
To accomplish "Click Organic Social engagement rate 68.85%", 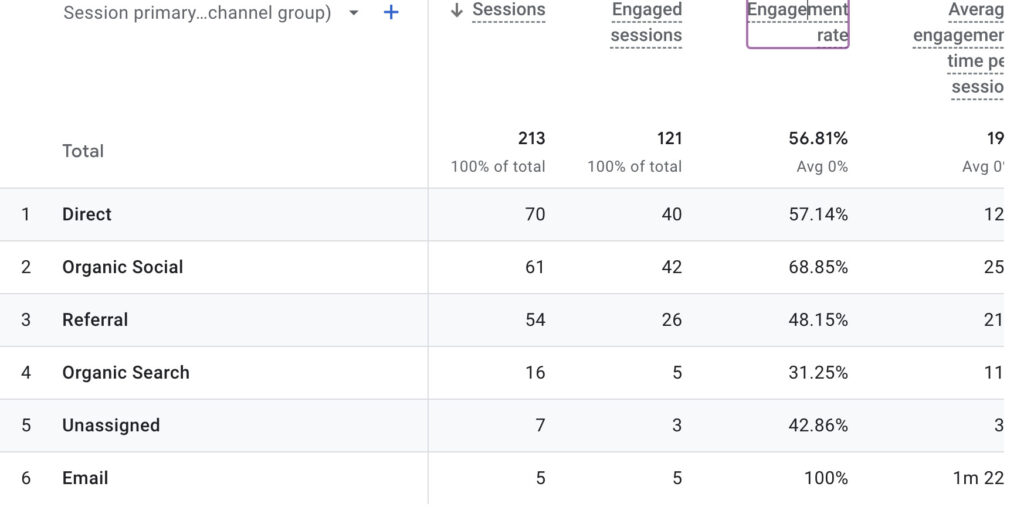I will pos(818,267).
